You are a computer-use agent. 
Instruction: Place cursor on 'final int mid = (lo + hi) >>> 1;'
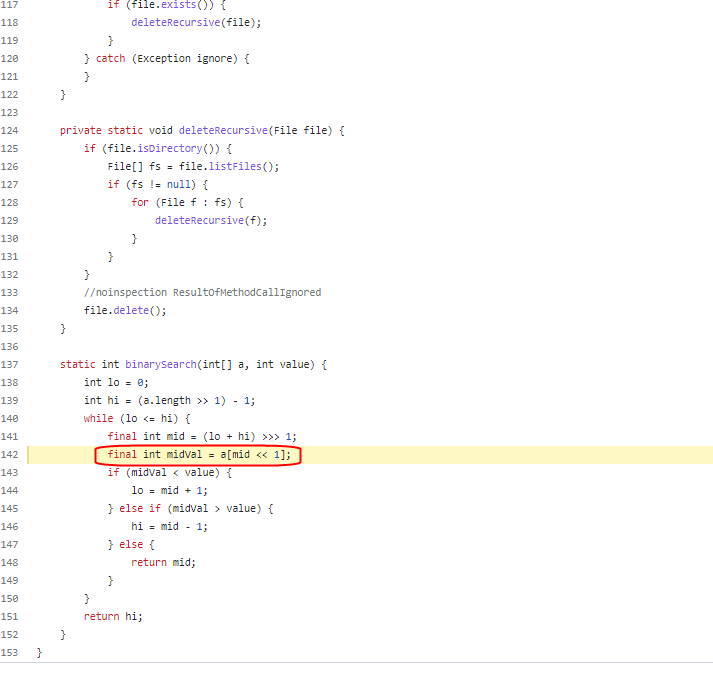pos(202,437)
